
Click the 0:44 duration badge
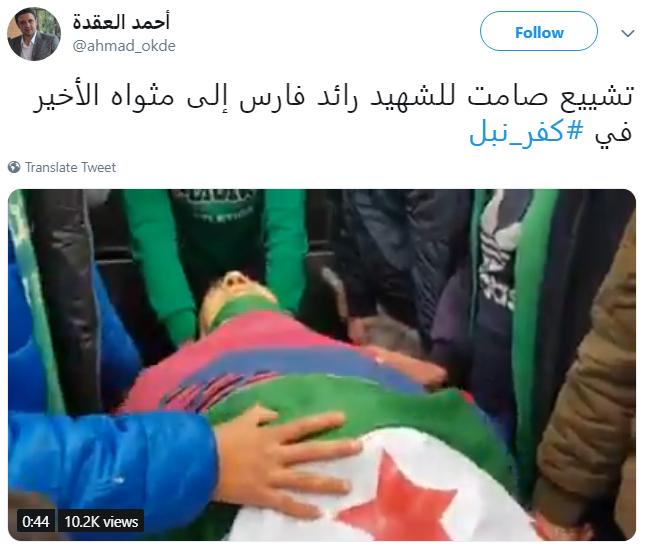(x=36, y=522)
